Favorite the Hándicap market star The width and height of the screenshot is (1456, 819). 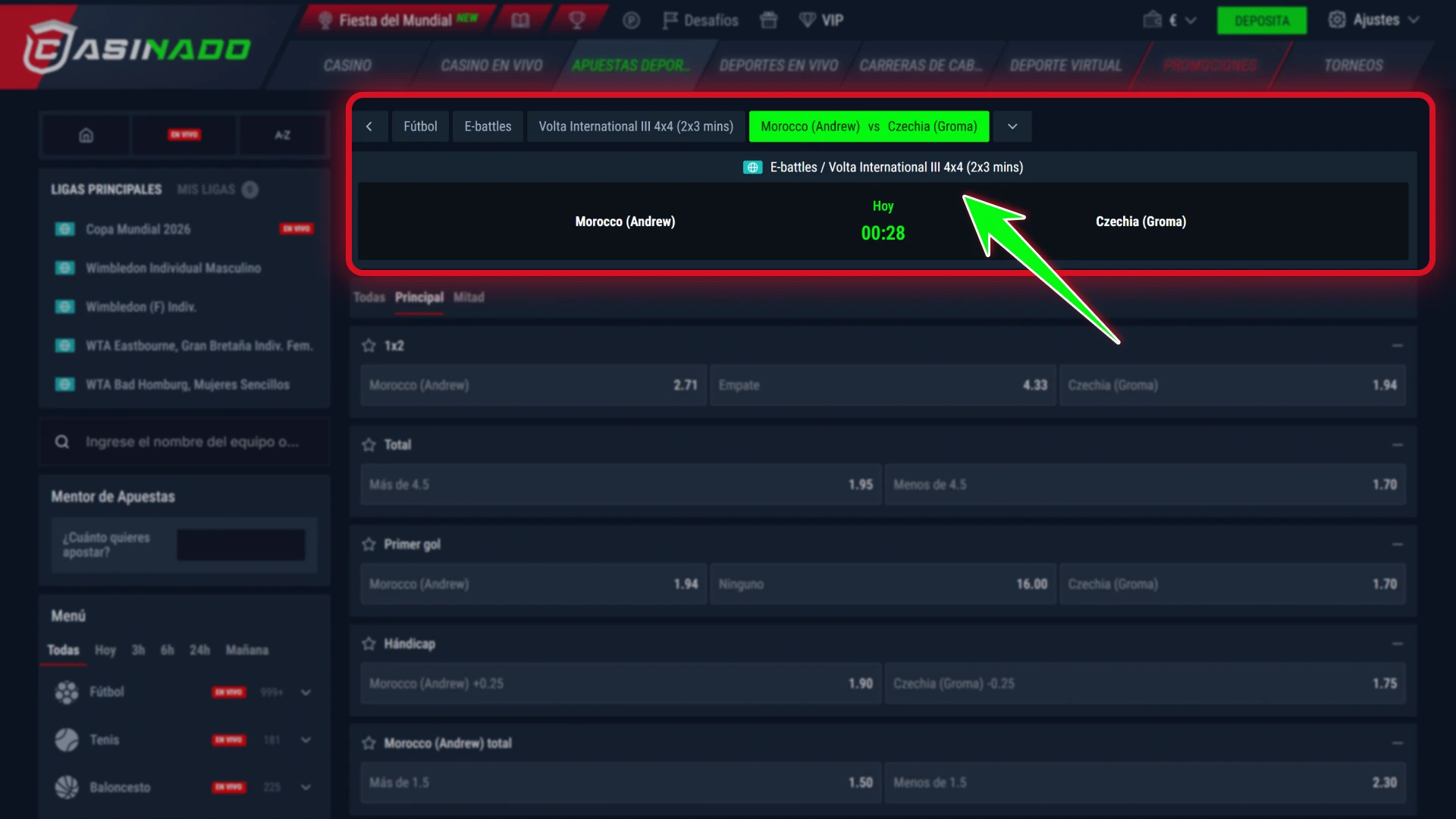coord(369,644)
